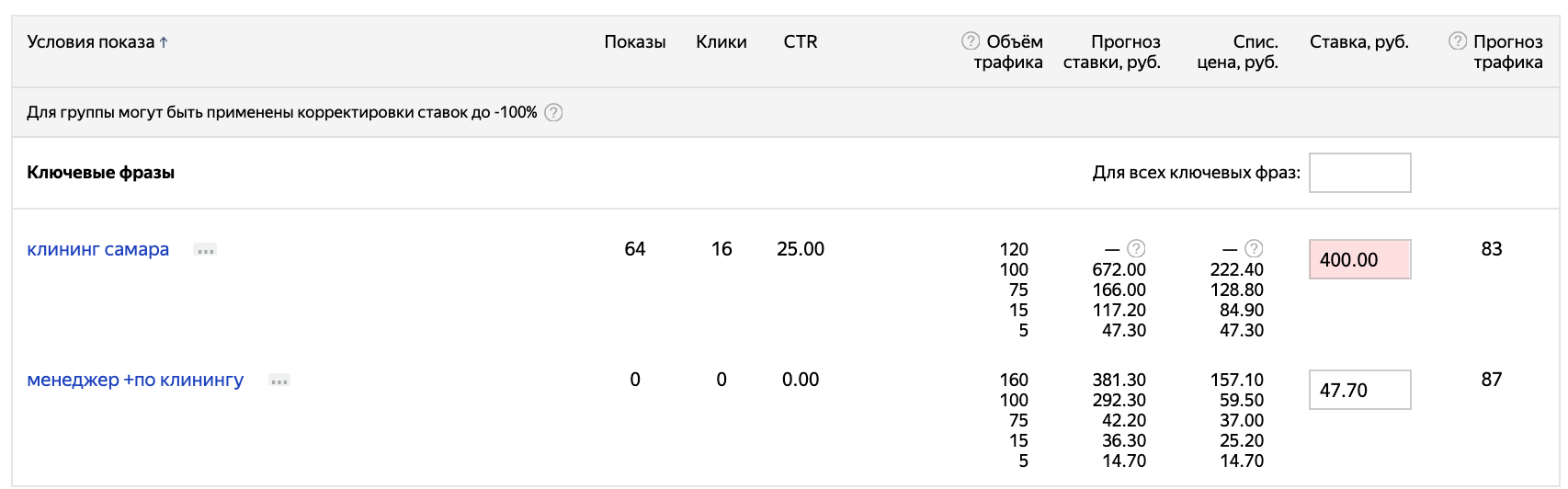Click help icon beside dash in Прогноз ставки
Screen dimensions: 1568x489
tap(1137, 249)
